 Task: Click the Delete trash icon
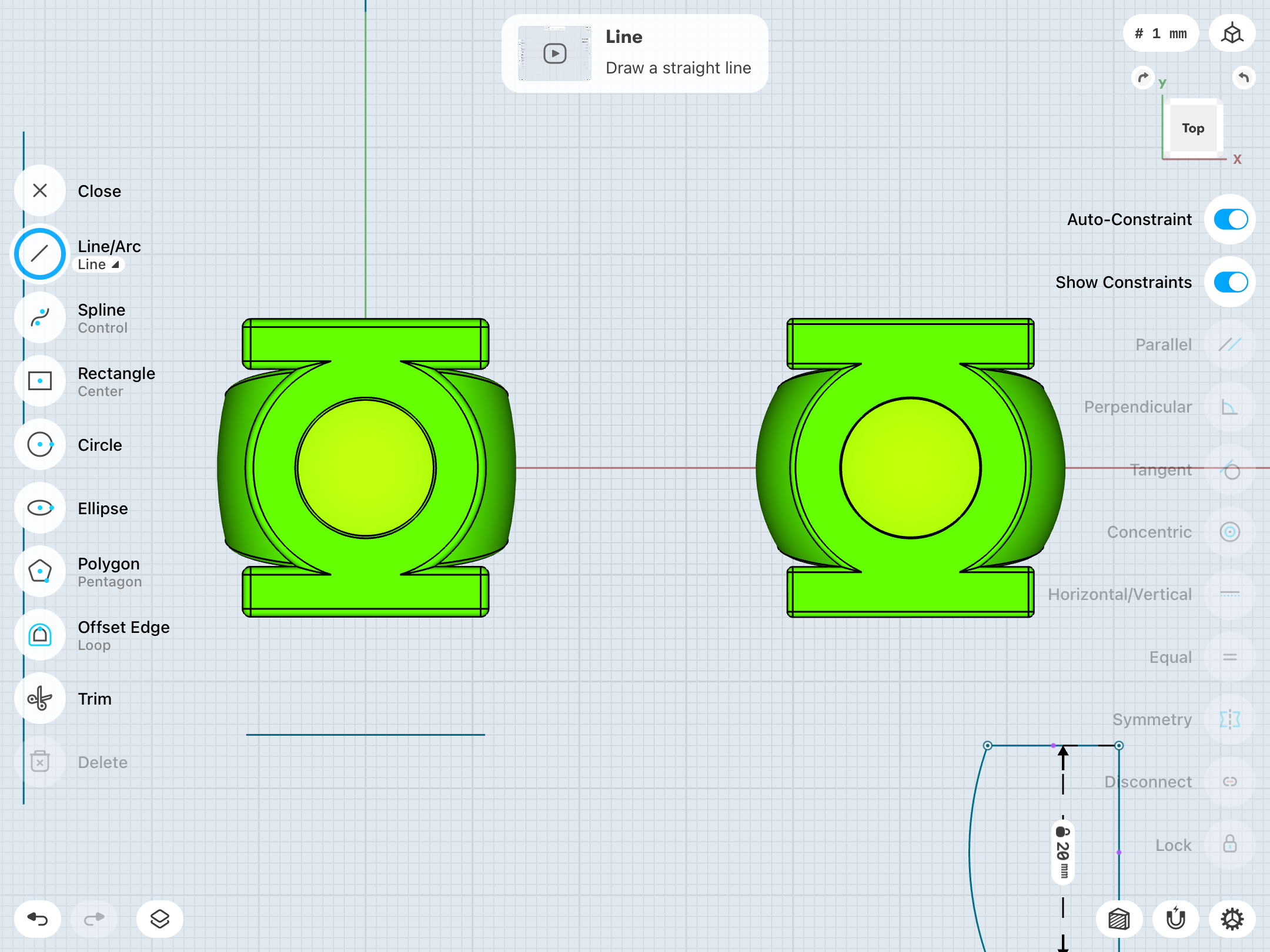[x=40, y=762]
